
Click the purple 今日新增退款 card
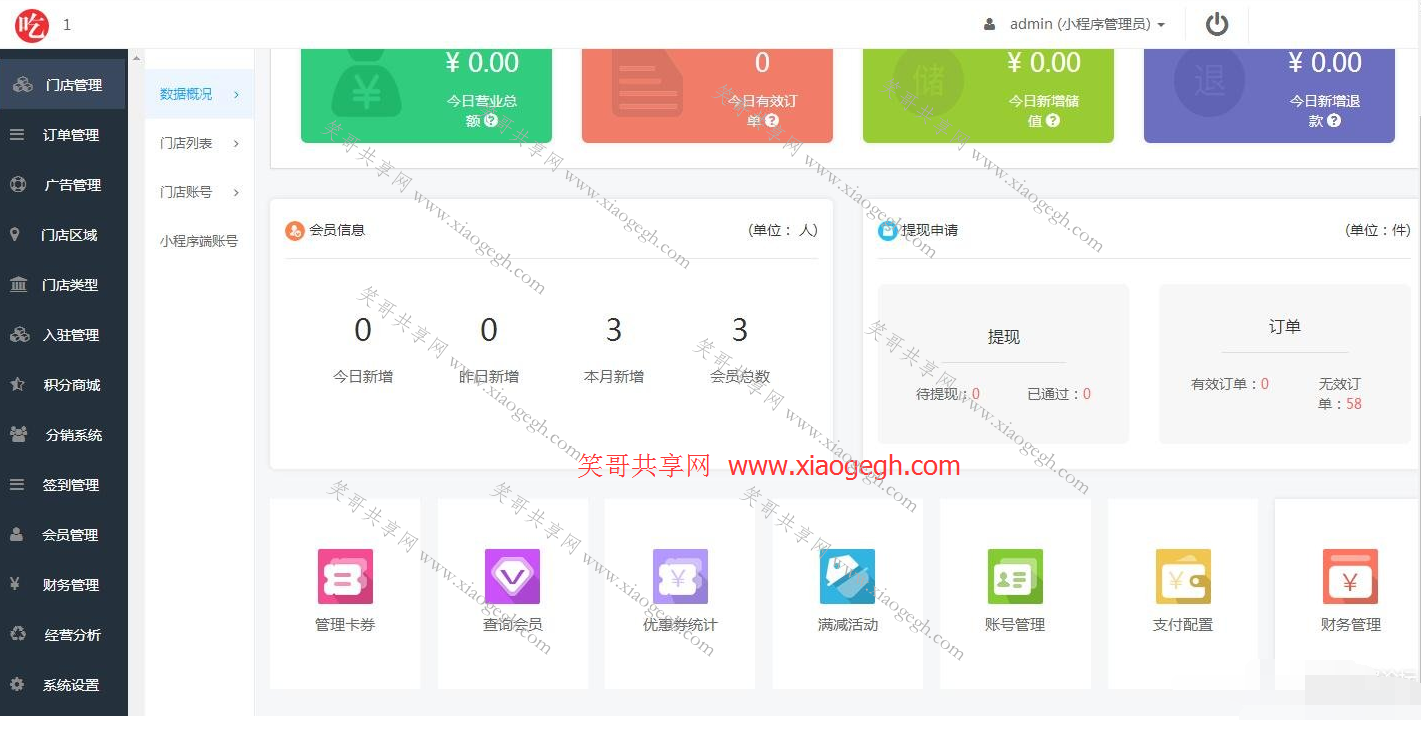[1269, 95]
